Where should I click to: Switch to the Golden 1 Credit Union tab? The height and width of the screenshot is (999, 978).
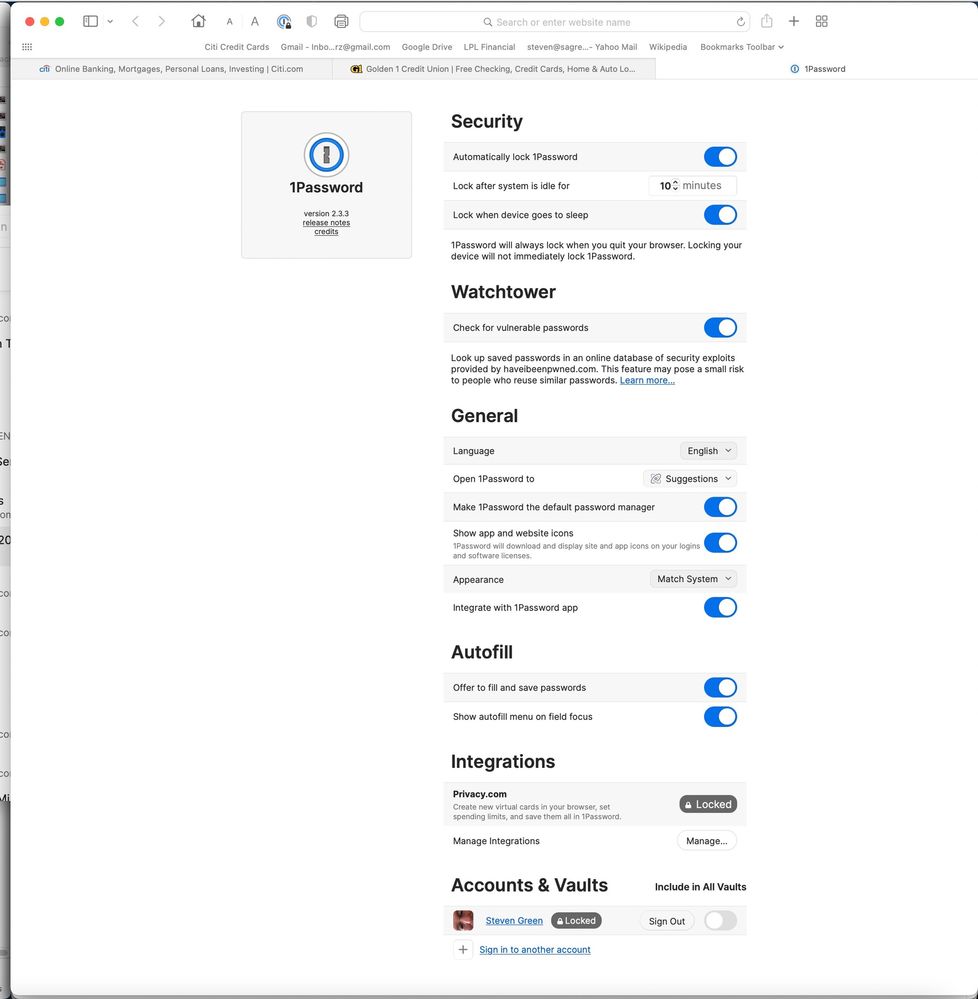494,69
